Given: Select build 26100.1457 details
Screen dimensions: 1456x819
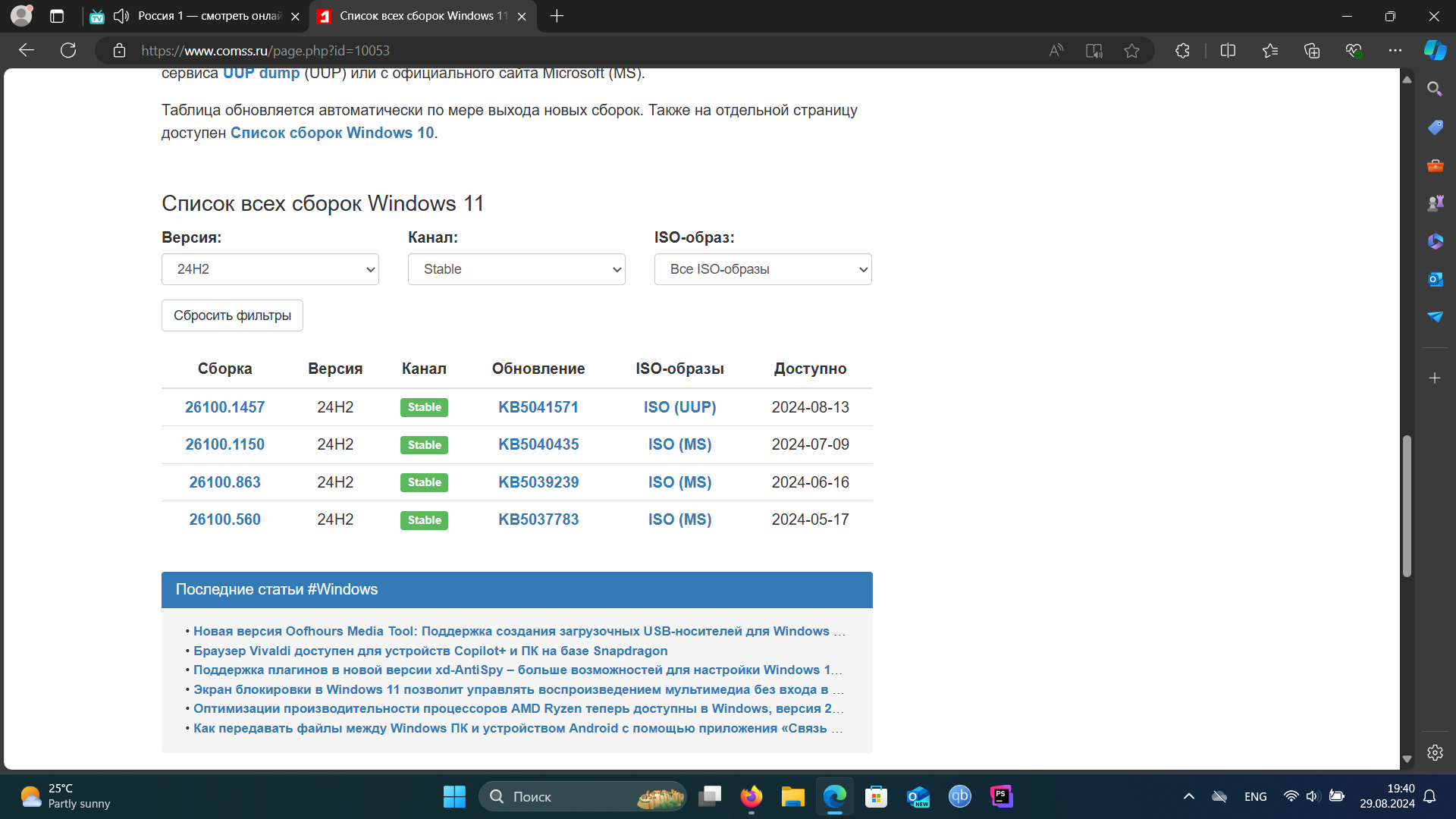Looking at the screenshot, I should [x=224, y=407].
